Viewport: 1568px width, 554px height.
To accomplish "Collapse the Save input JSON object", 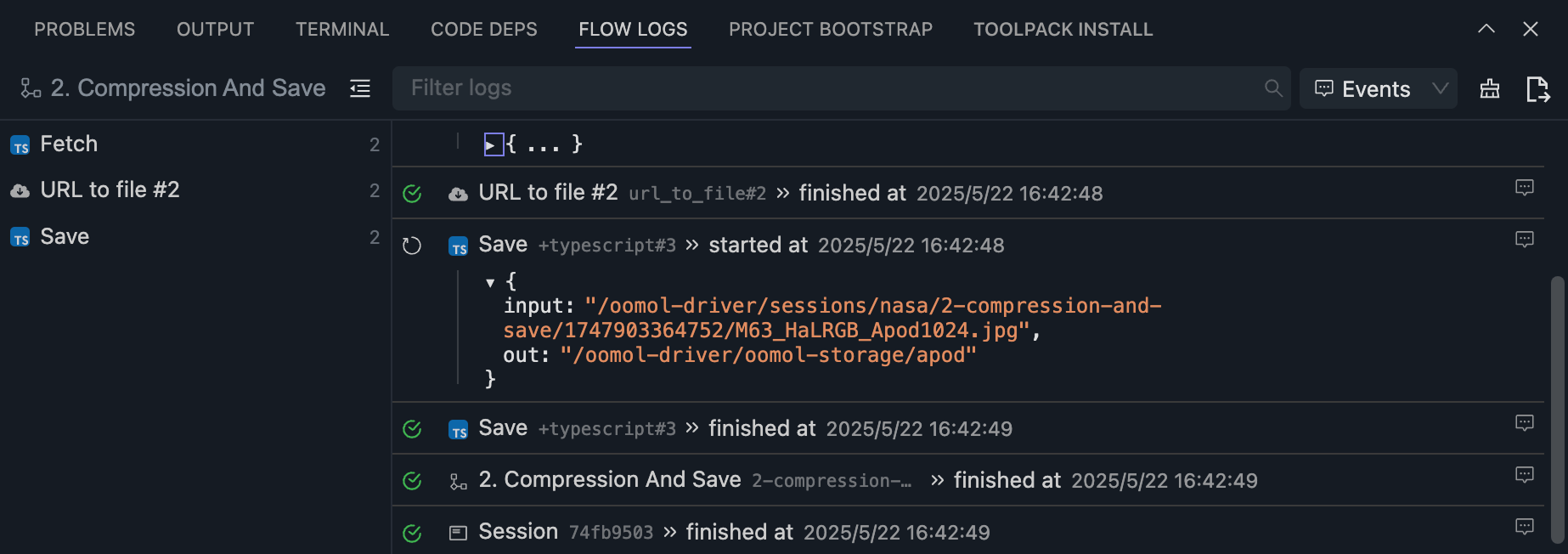I will tap(490, 282).
